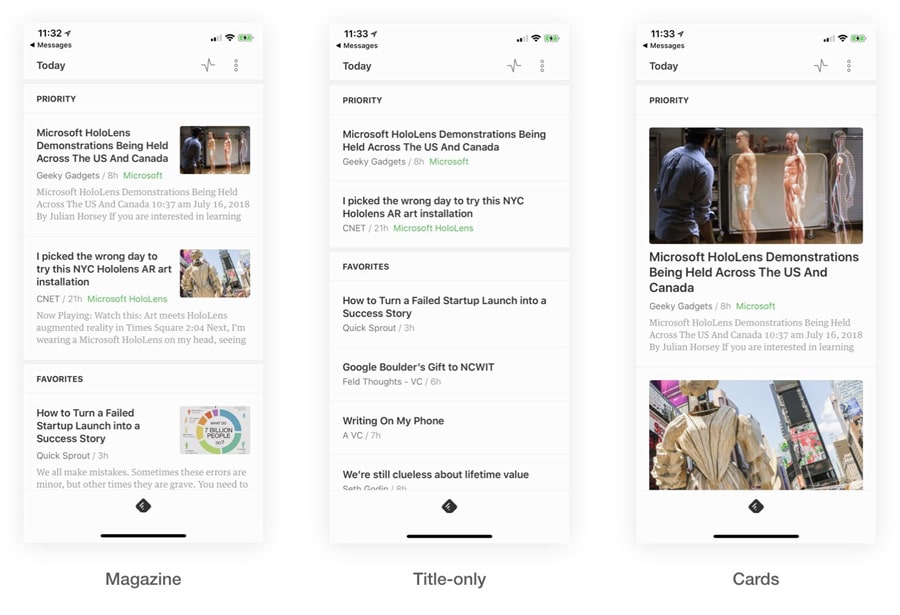Tap the cell signal icon in Cards status bar
Image resolution: width=900 pixels, height=615 pixels.
pos(829,38)
